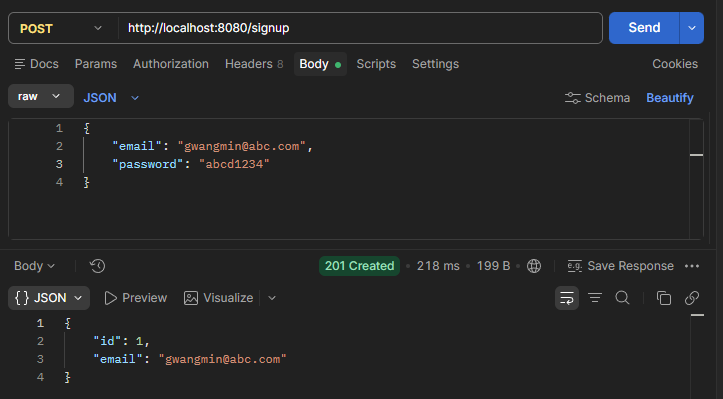Open the Scripts tab
This screenshot has height=399, width=723.
click(x=376, y=64)
